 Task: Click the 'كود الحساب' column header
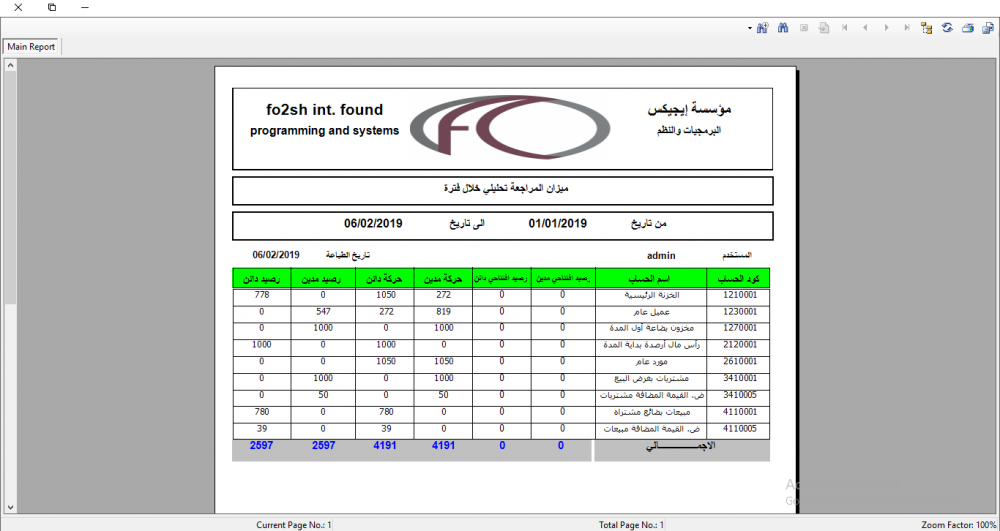pyautogui.click(x=738, y=279)
